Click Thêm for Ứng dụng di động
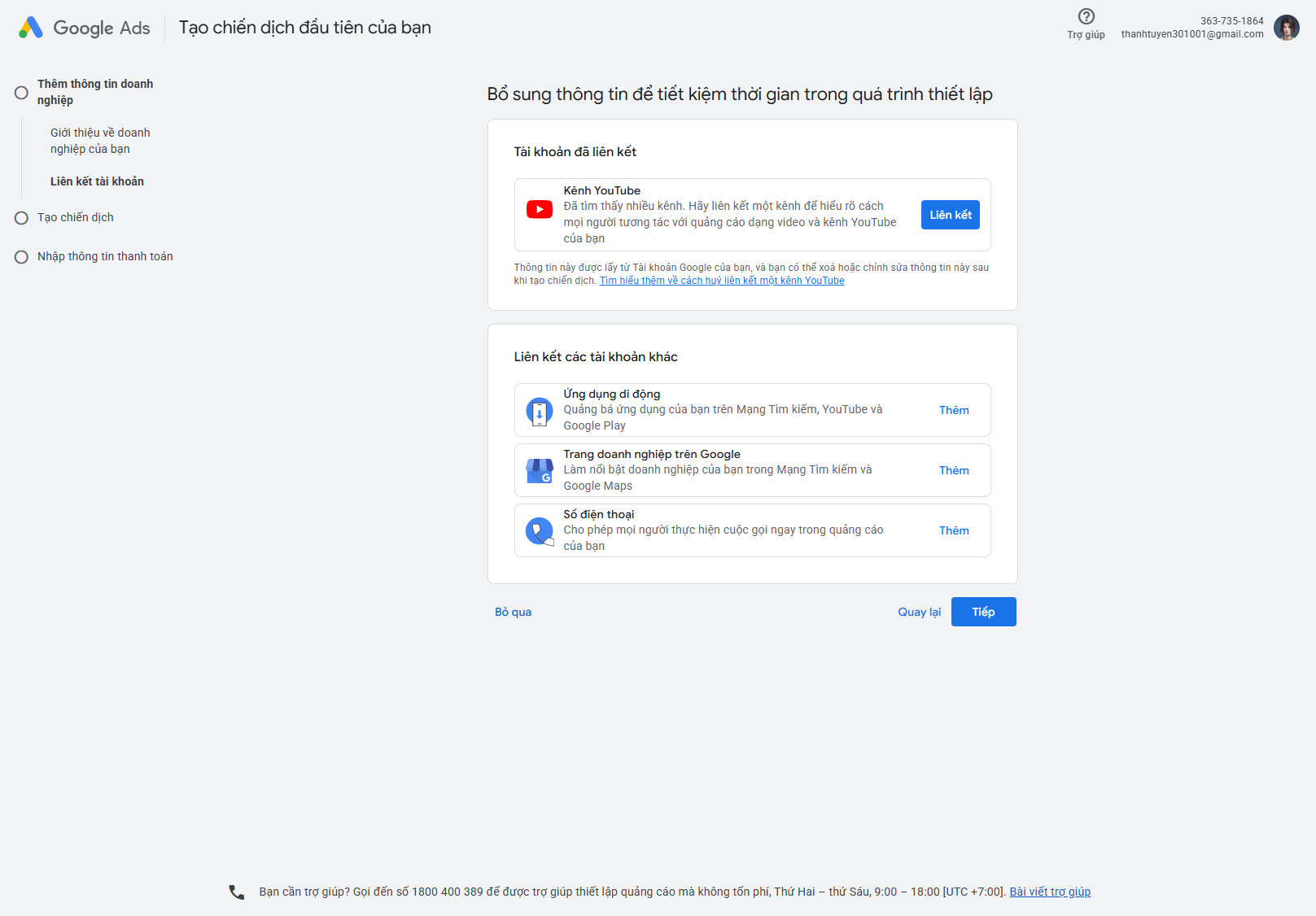This screenshot has height=916, width=1316. tap(954, 410)
